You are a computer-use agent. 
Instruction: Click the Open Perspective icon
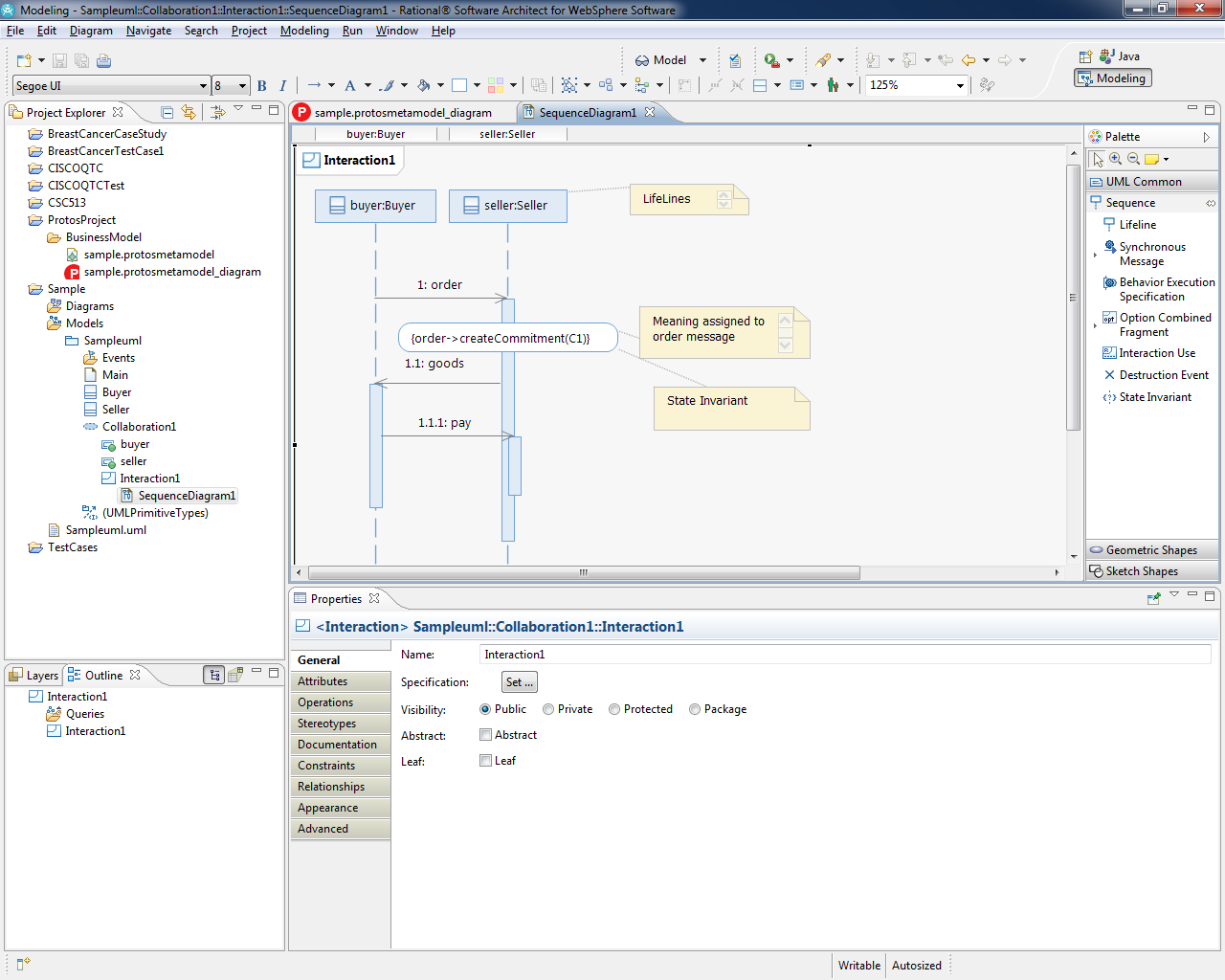pyautogui.click(x=1085, y=56)
